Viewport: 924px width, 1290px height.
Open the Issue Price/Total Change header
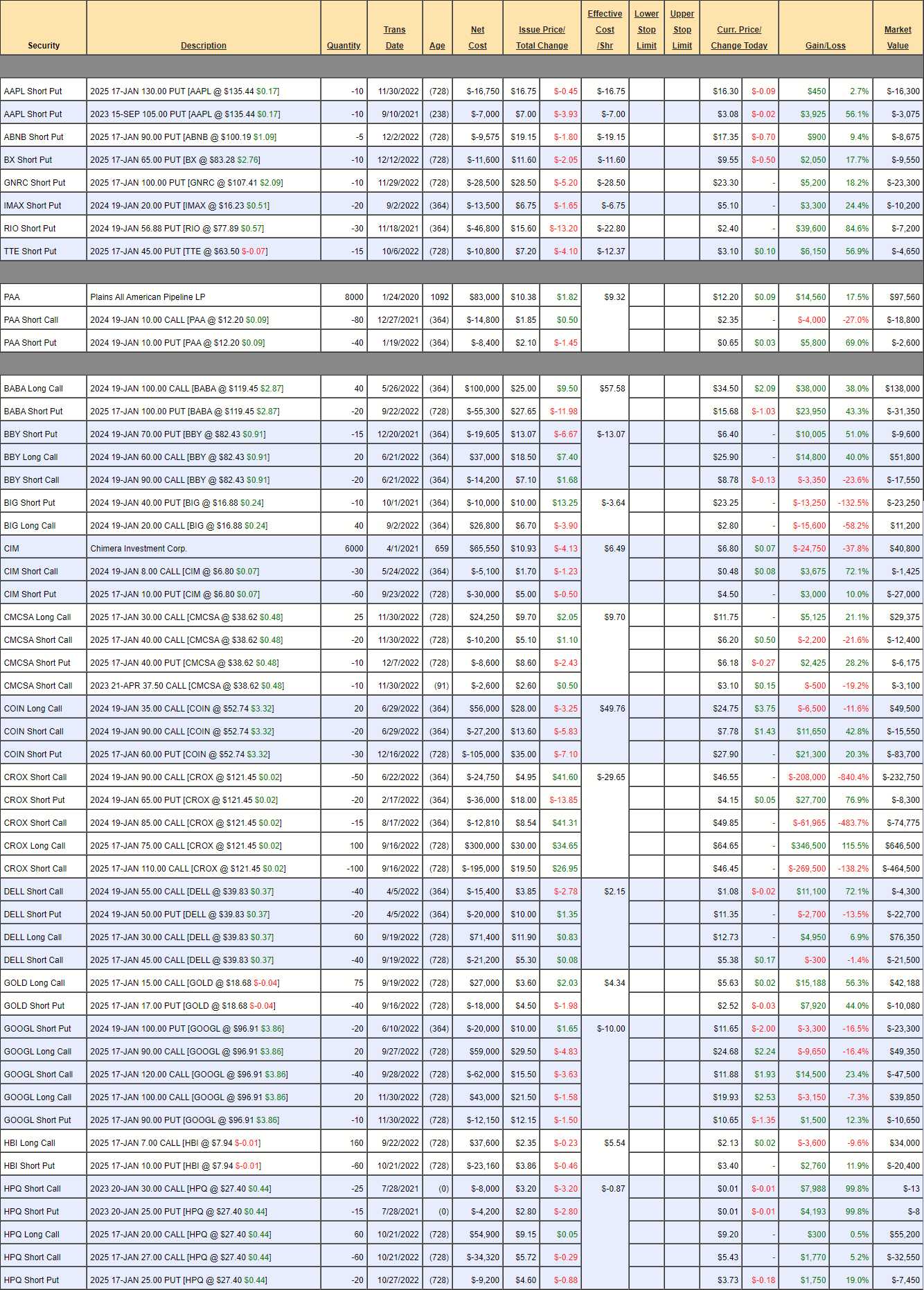542,37
